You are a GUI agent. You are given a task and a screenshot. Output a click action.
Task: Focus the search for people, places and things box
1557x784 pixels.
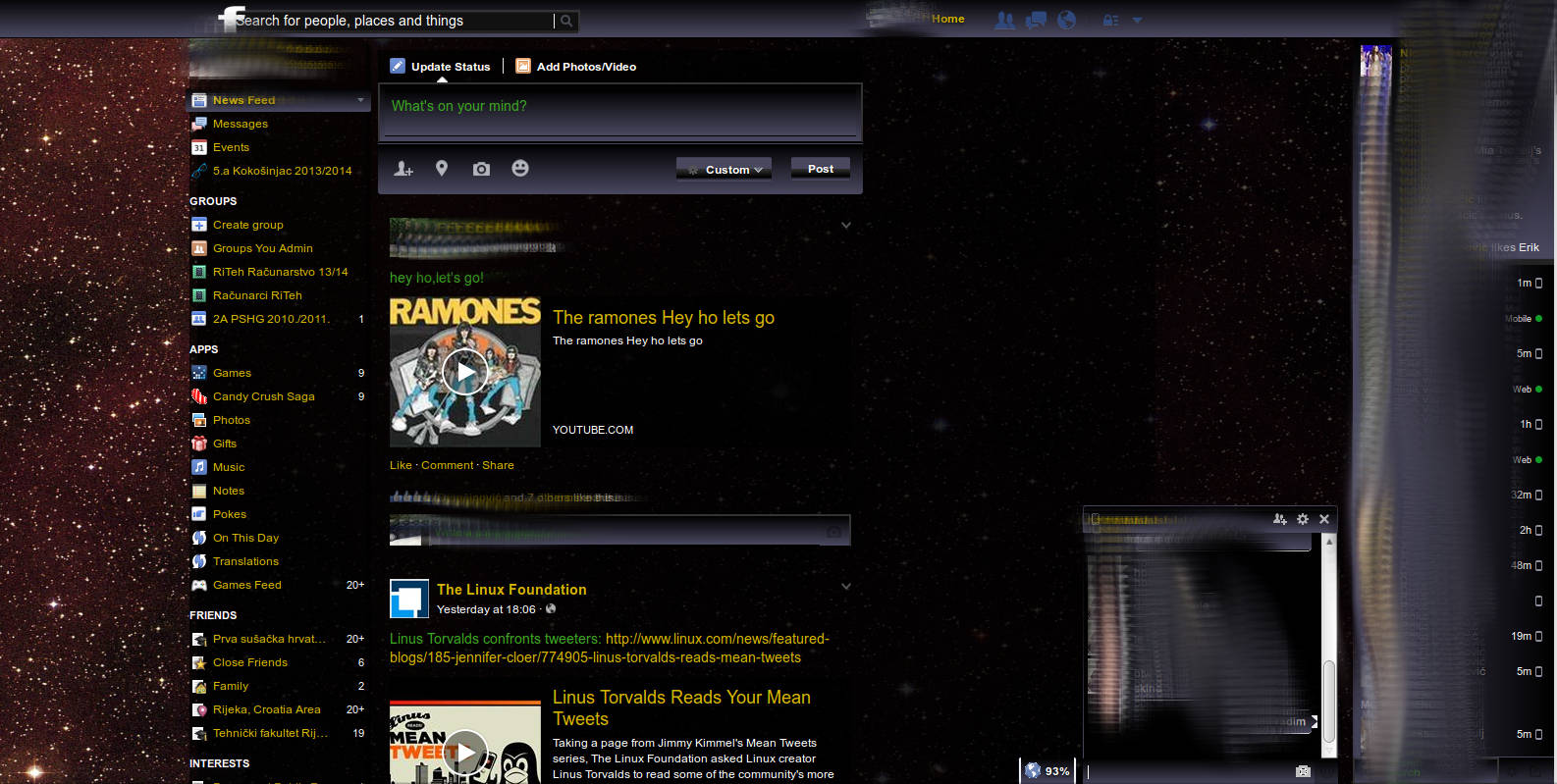click(395, 21)
